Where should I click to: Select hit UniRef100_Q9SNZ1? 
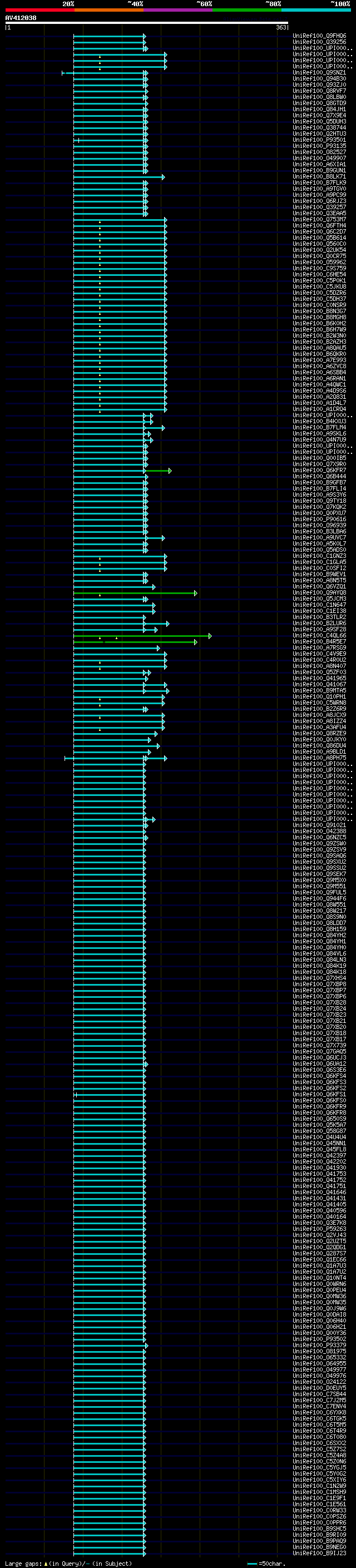tap(319, 72)
